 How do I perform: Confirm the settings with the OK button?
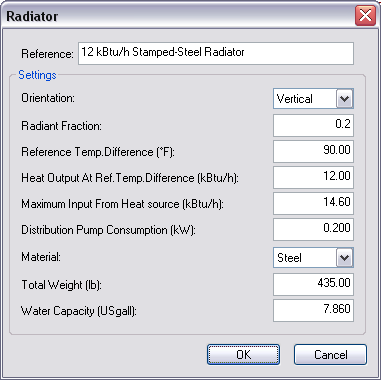[243, 355]
